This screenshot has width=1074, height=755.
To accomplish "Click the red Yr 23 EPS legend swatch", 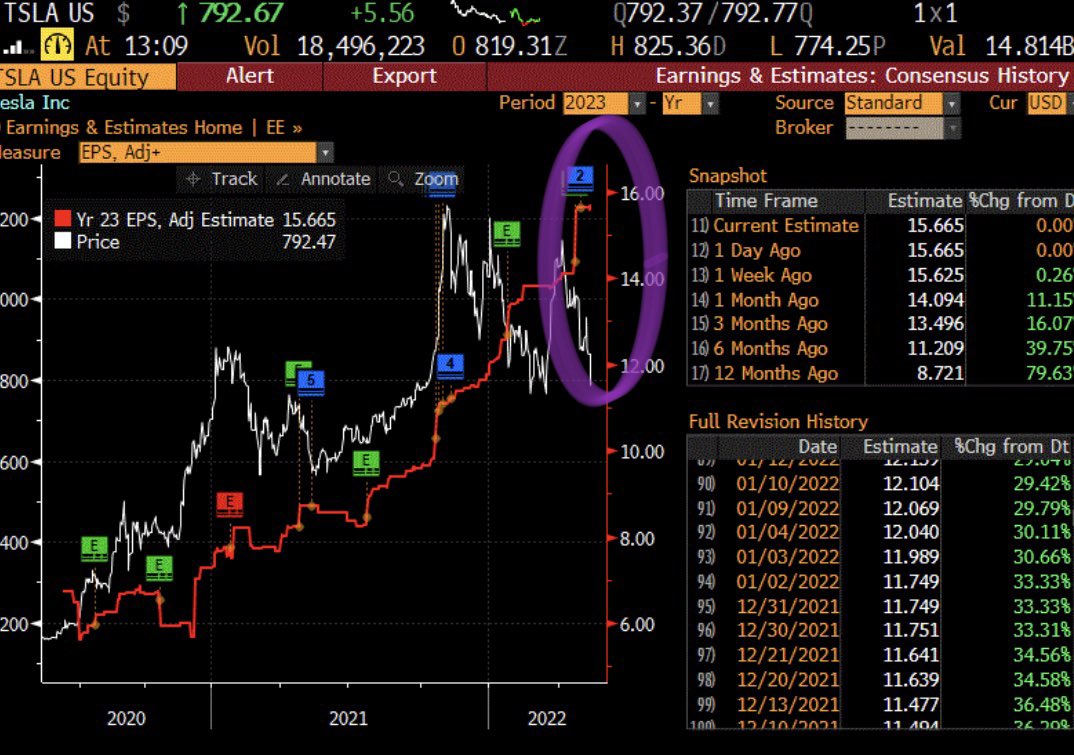I will click(x=63, y=219).
